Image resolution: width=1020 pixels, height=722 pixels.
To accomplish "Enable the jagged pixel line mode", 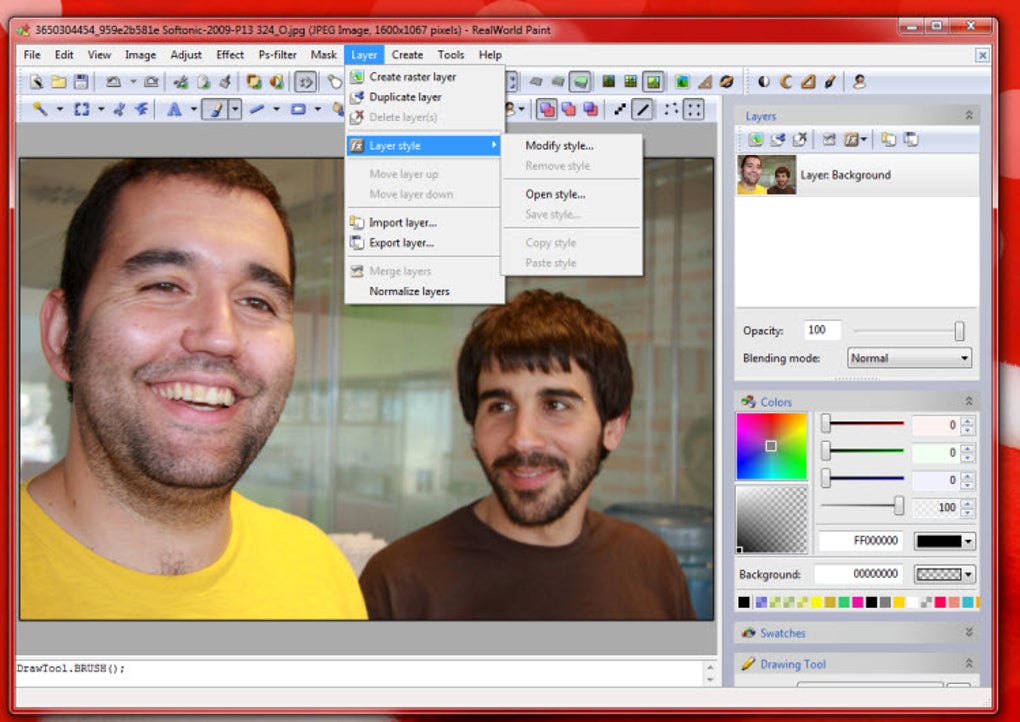I will click(x=620, y=109).
